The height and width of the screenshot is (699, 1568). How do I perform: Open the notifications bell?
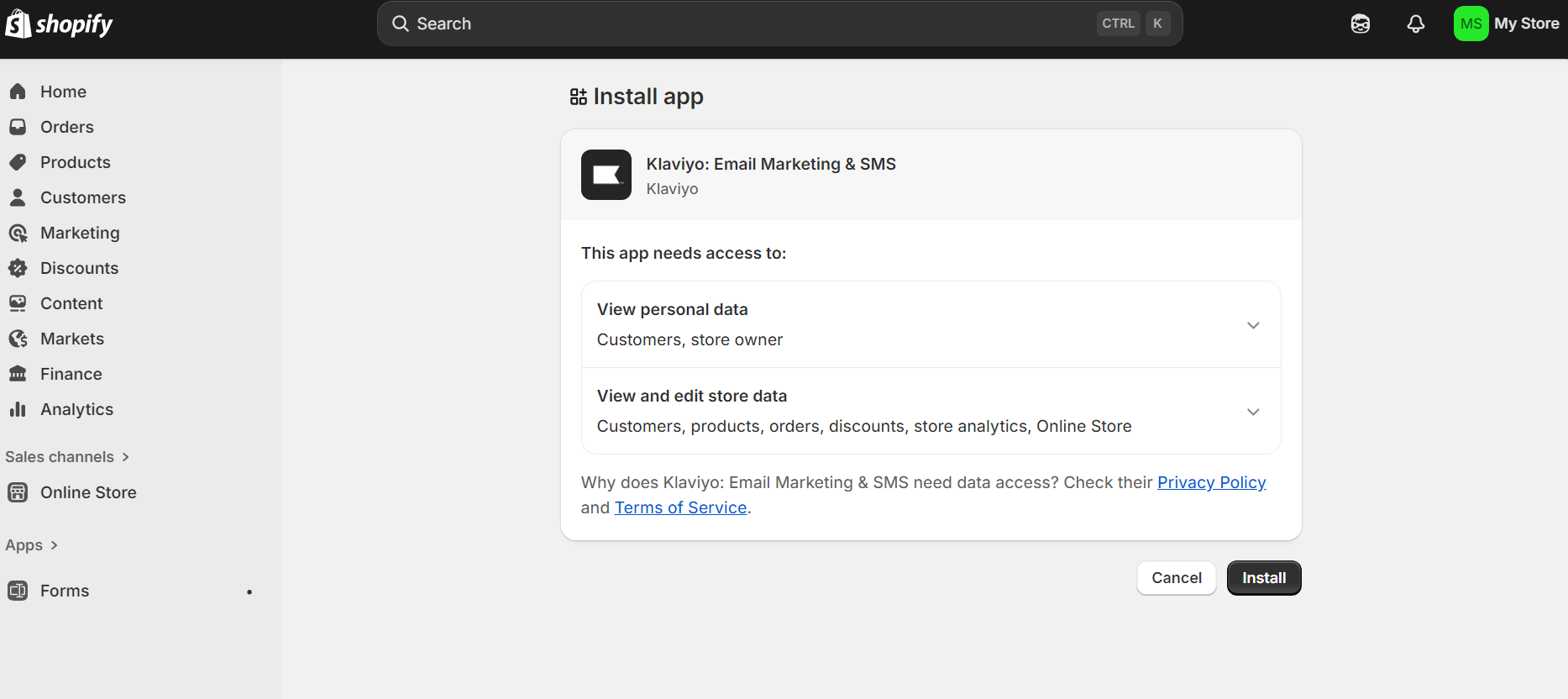1416,24
